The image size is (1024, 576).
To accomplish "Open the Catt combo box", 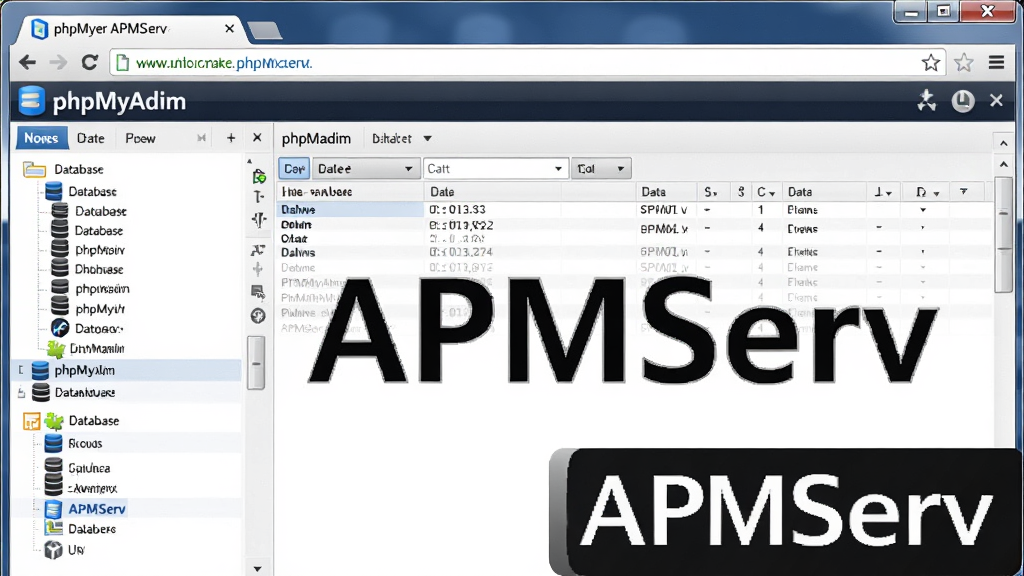I will pyautogui.click(x=495, y=168).
